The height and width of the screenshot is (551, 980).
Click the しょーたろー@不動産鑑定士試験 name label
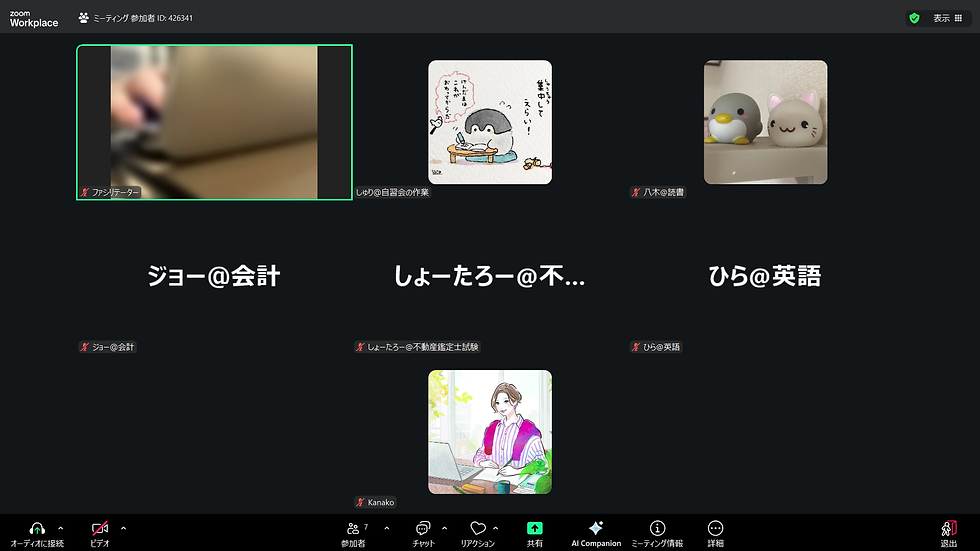tap(418, 347)
